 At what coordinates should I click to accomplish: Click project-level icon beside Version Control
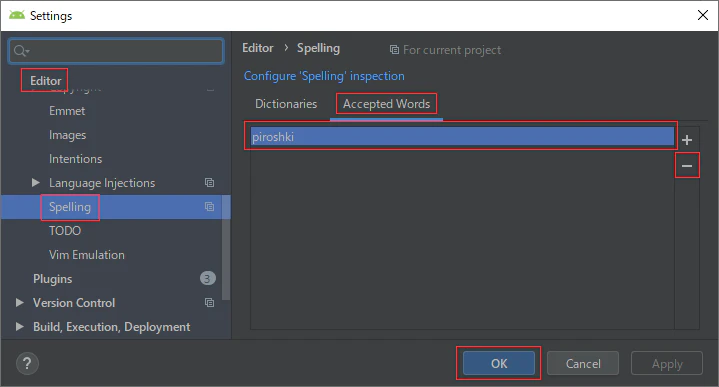coord(210,303)
